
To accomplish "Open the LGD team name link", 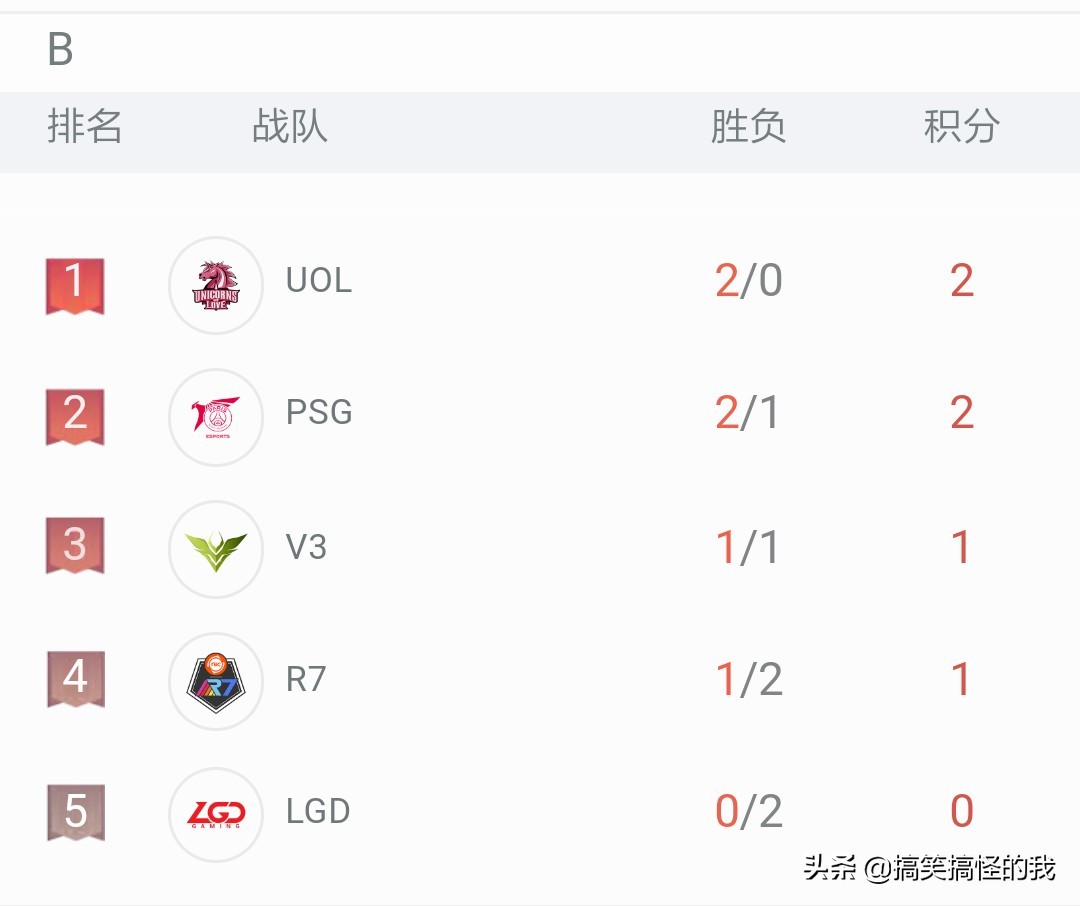I will click(317, 813).
